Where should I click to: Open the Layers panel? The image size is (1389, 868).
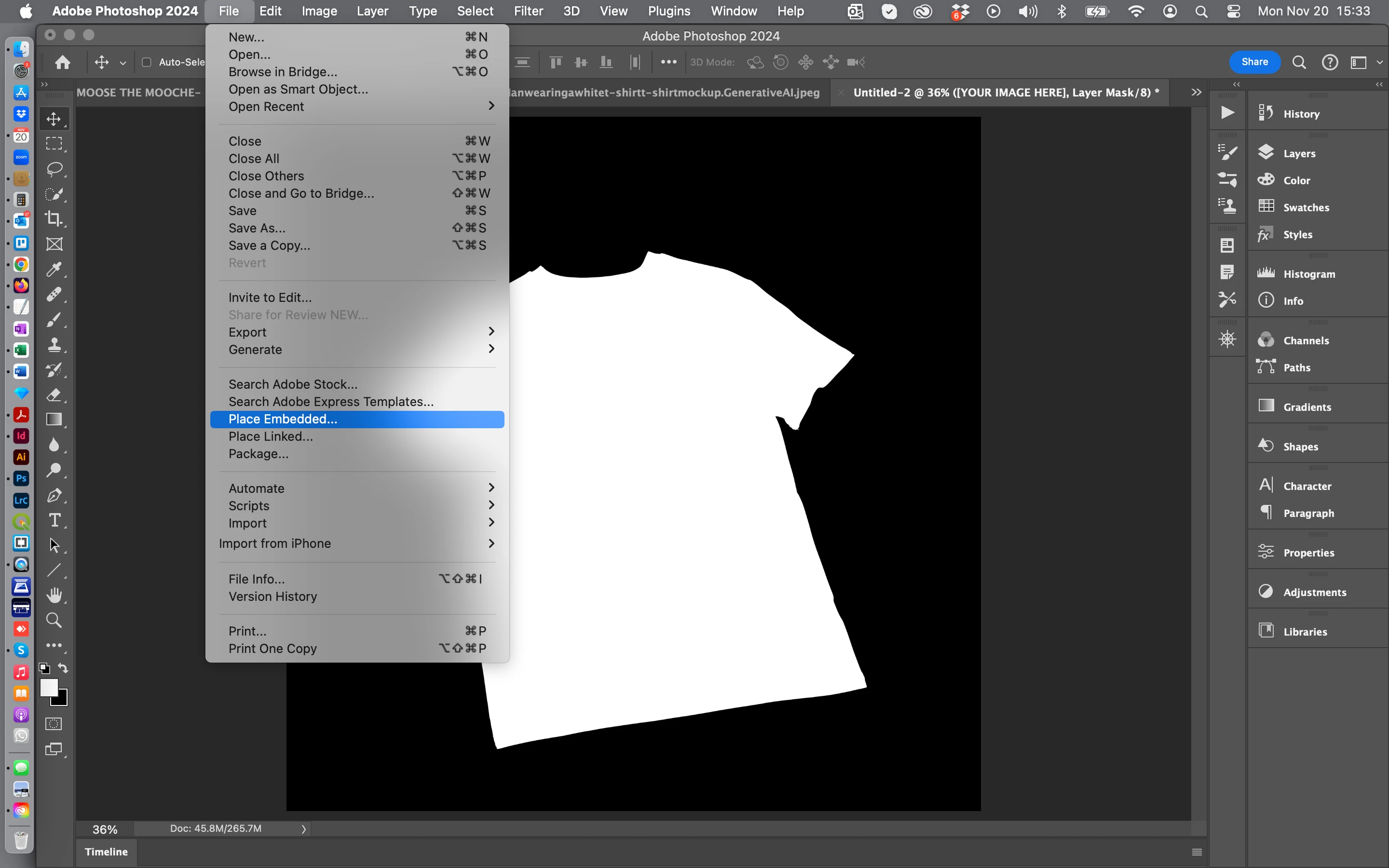click(1299, 153)
